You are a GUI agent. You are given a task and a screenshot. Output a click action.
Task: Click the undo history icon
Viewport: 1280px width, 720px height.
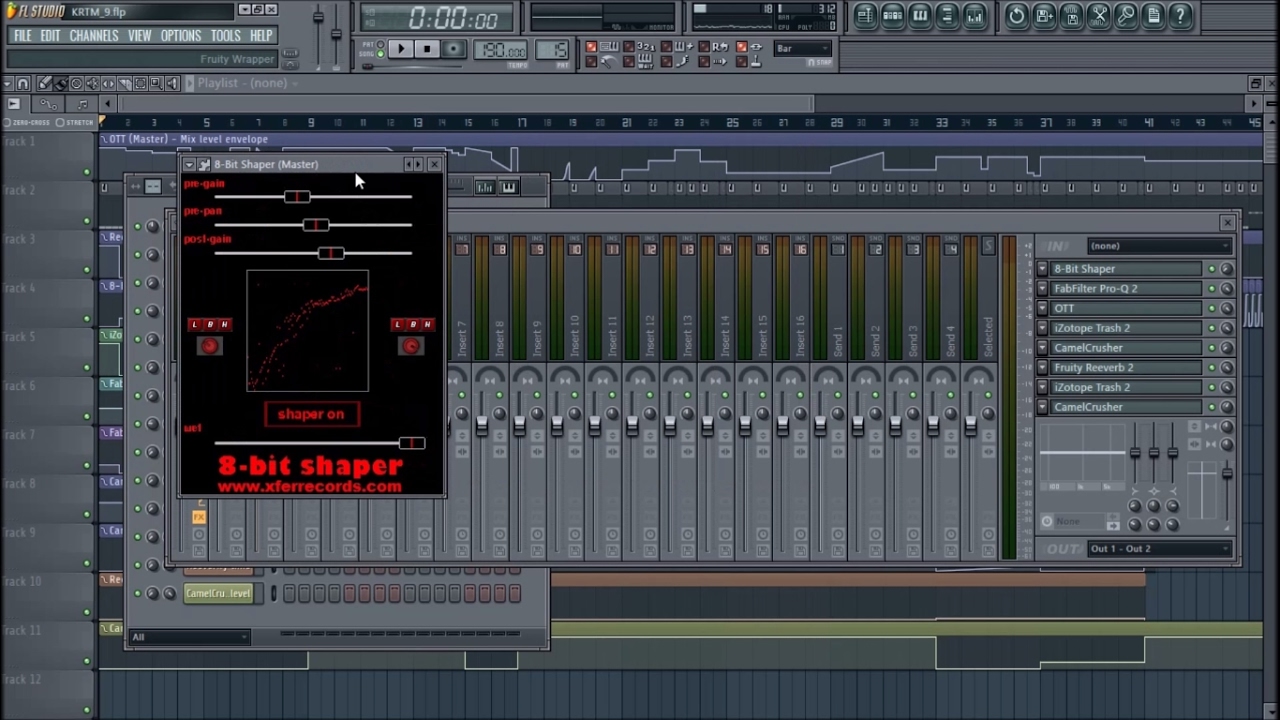tap(1017, 15)
